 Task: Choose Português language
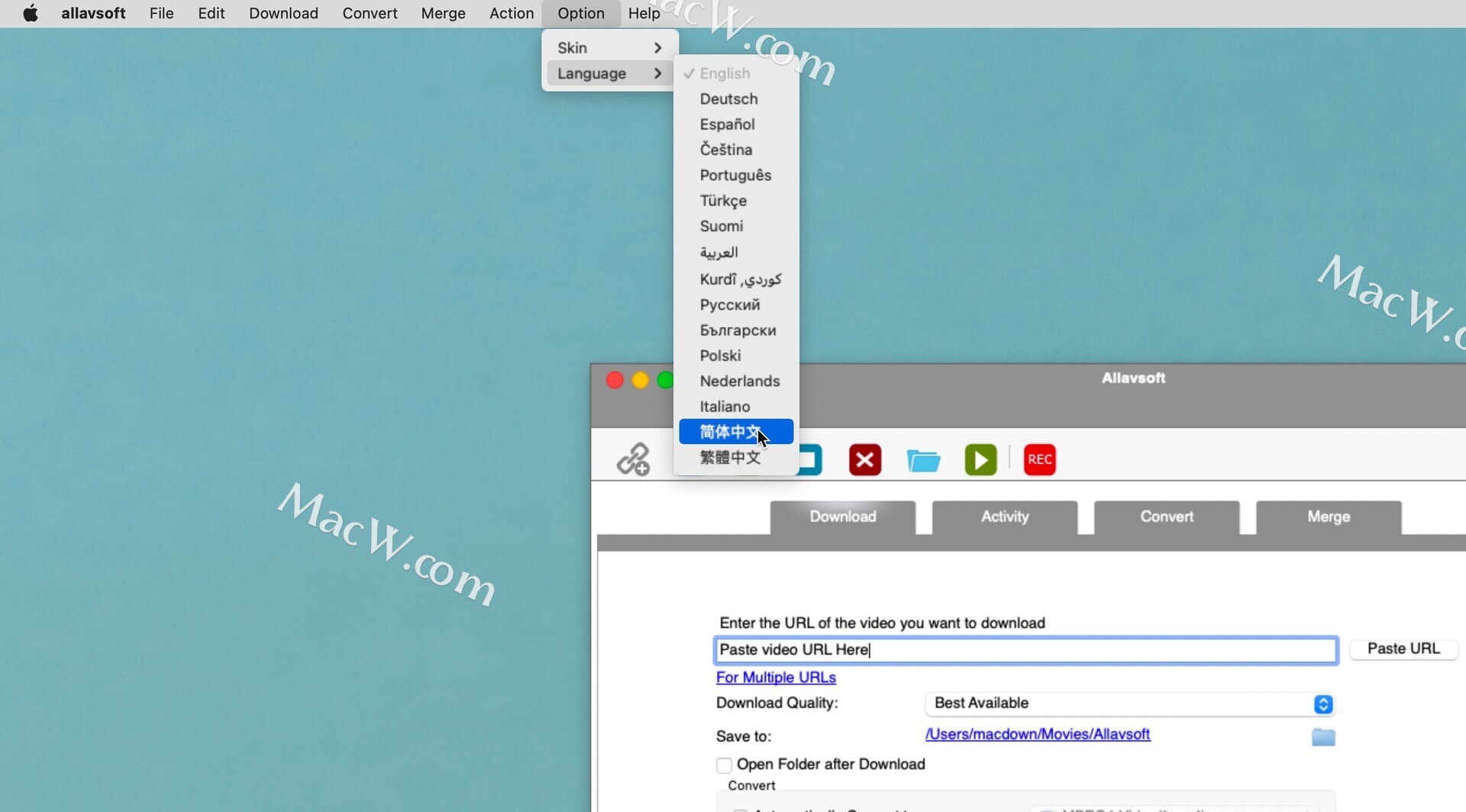[x=736, y=176]
